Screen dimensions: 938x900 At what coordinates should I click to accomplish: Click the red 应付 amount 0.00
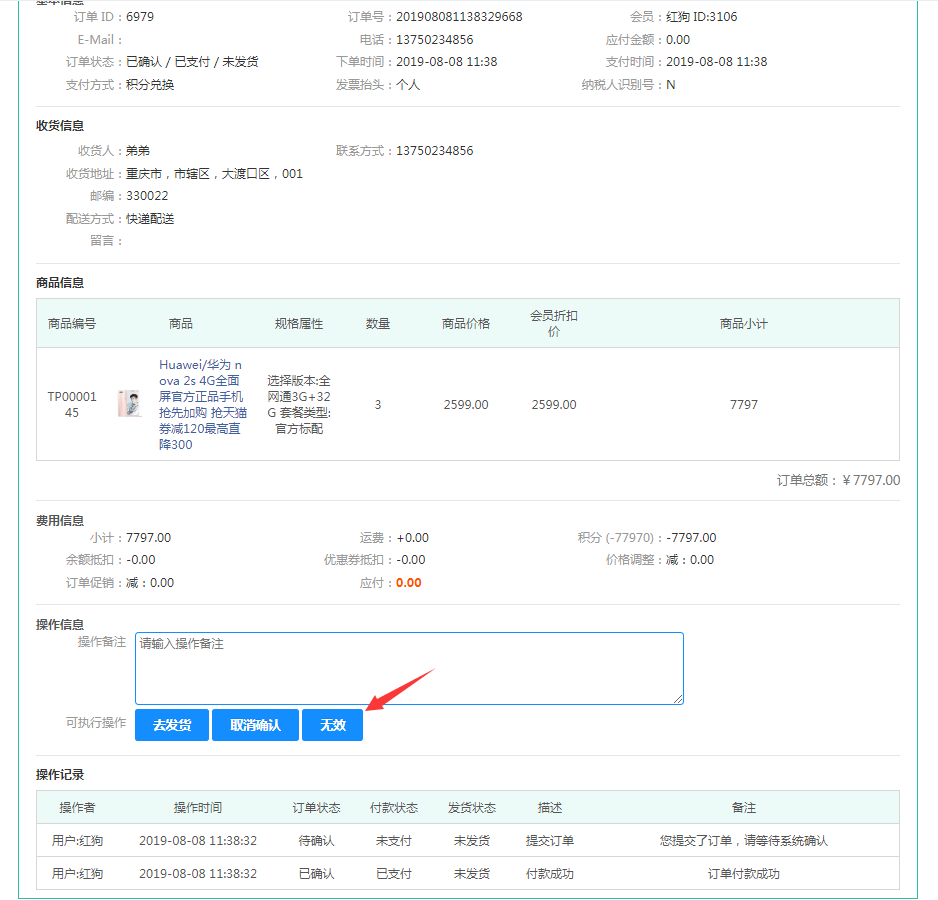click(409, 583)
